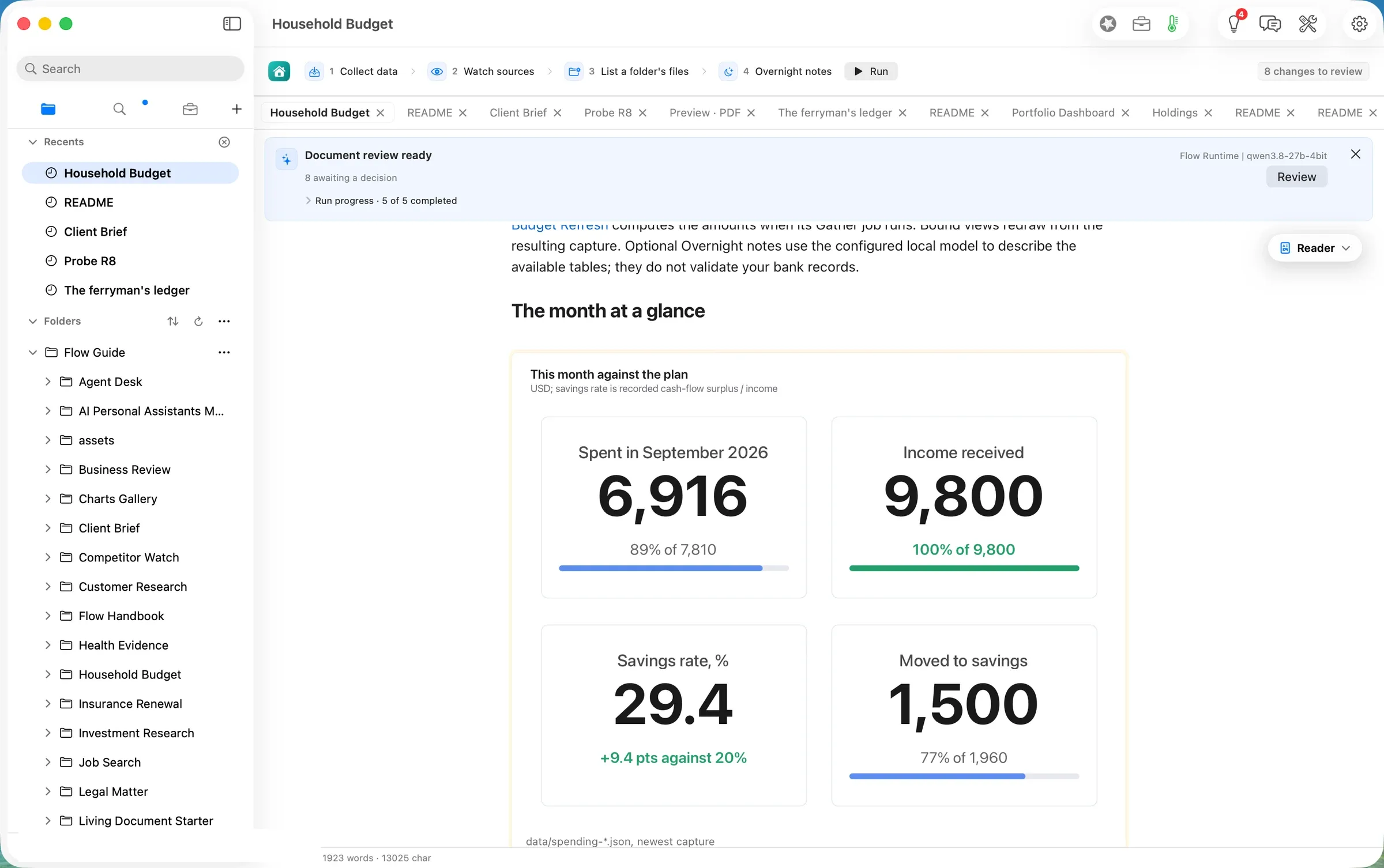Expand the Agent Desk folder
Viewport: 1384px width, 868px height.
48,382
